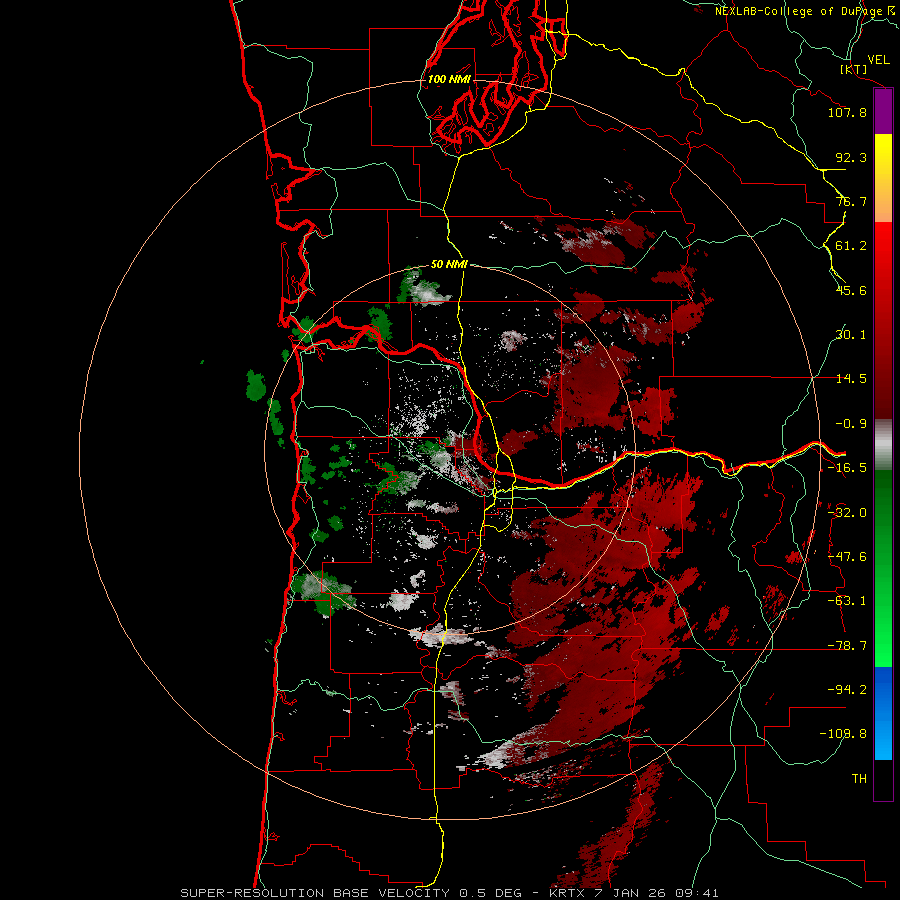Image resolution: width=900 pixels, height=900 pixels.
Task: Select the 14.5 legend value
Action: [851, 379]
